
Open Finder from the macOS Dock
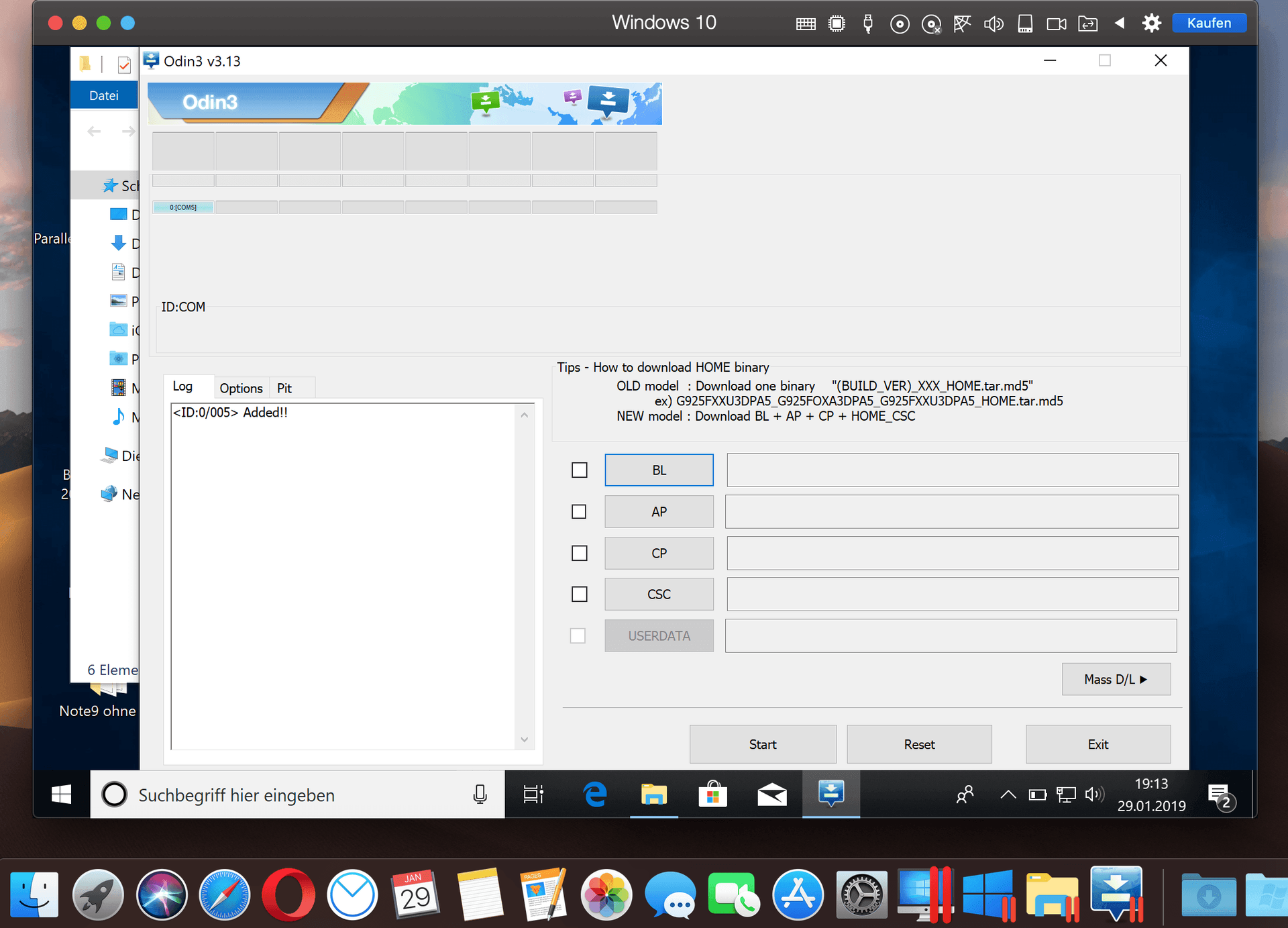[34, 894]
